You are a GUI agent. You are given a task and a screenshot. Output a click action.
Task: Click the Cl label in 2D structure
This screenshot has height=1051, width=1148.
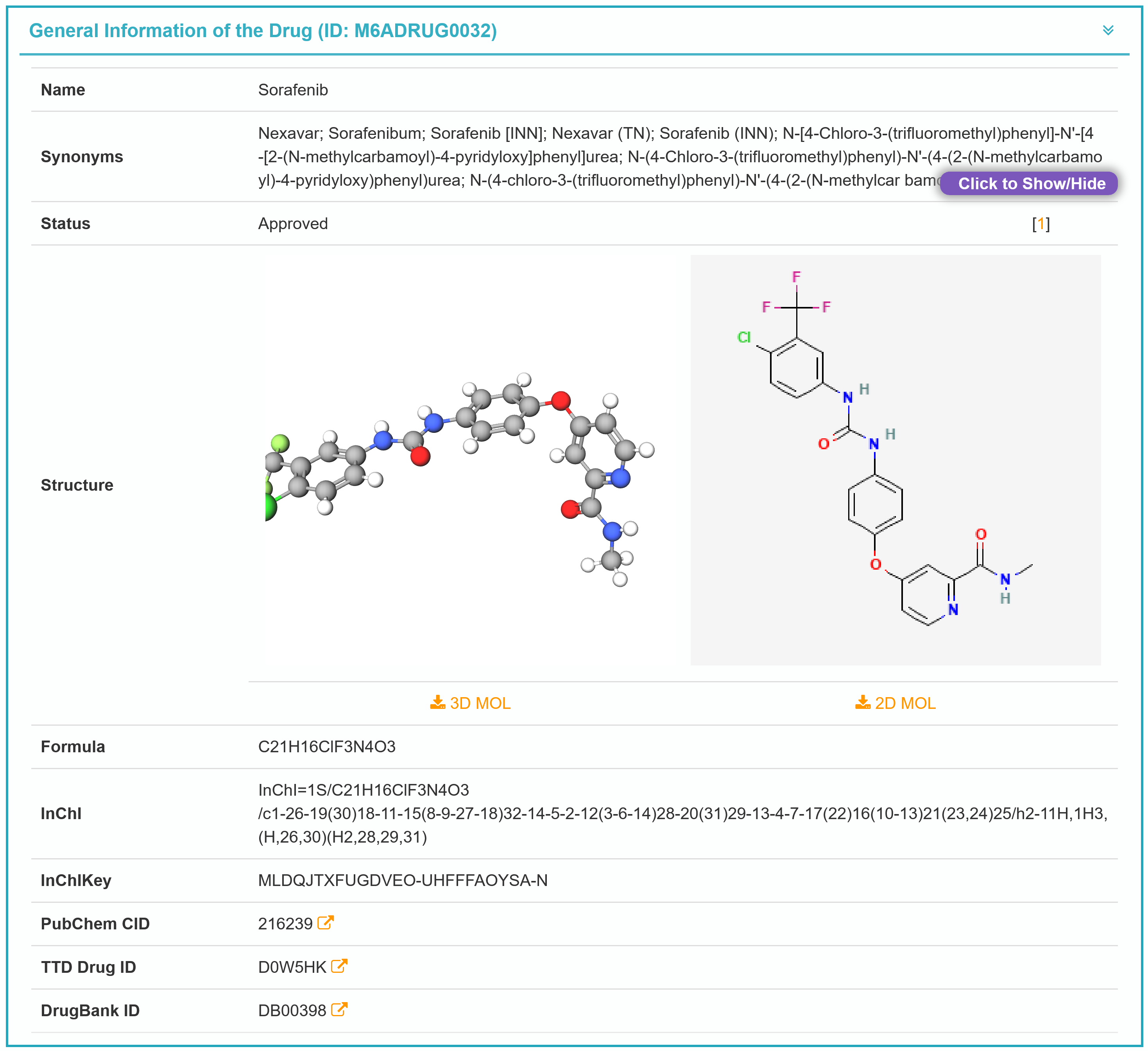(x=744, y=337)
